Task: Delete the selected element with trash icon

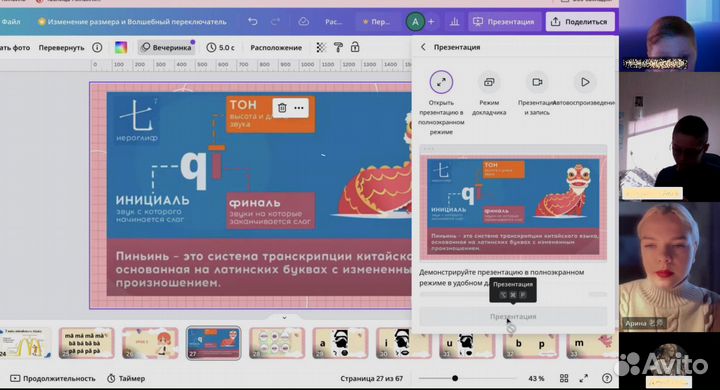Action: coord(282,108)
